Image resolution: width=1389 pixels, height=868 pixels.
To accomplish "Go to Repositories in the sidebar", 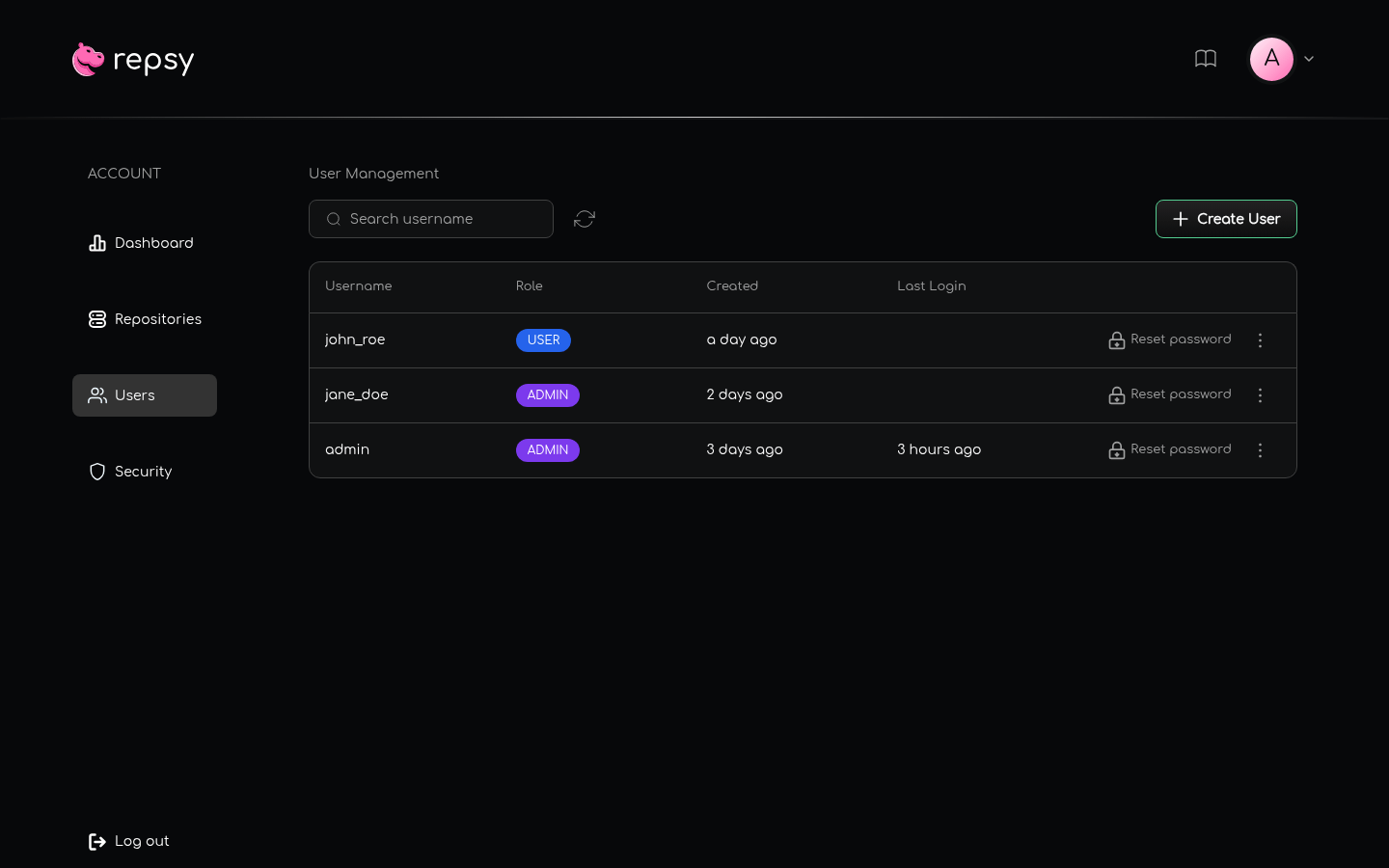I will point(145,319).
